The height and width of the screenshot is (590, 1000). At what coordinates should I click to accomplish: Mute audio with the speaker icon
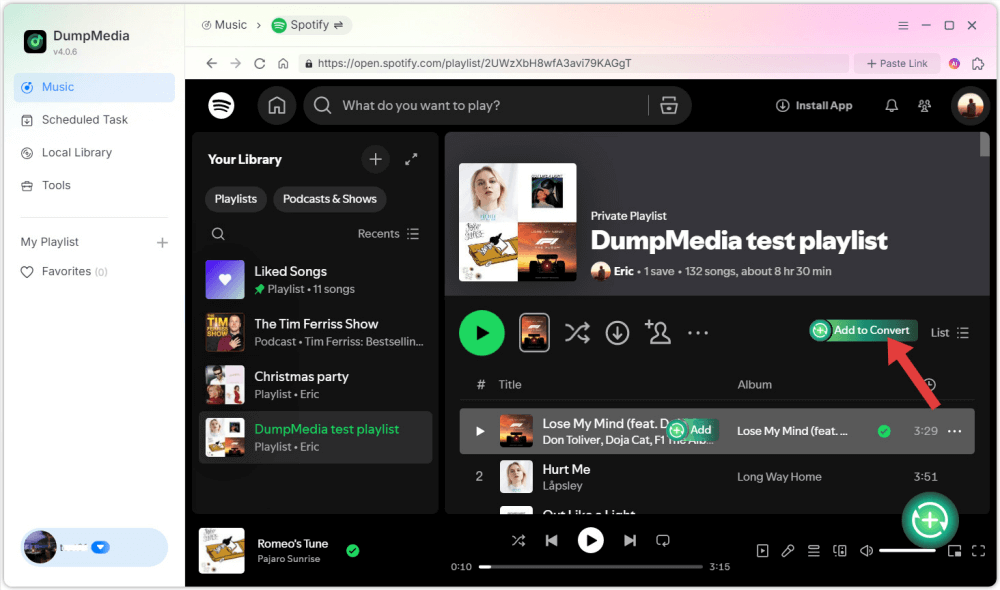866,550
